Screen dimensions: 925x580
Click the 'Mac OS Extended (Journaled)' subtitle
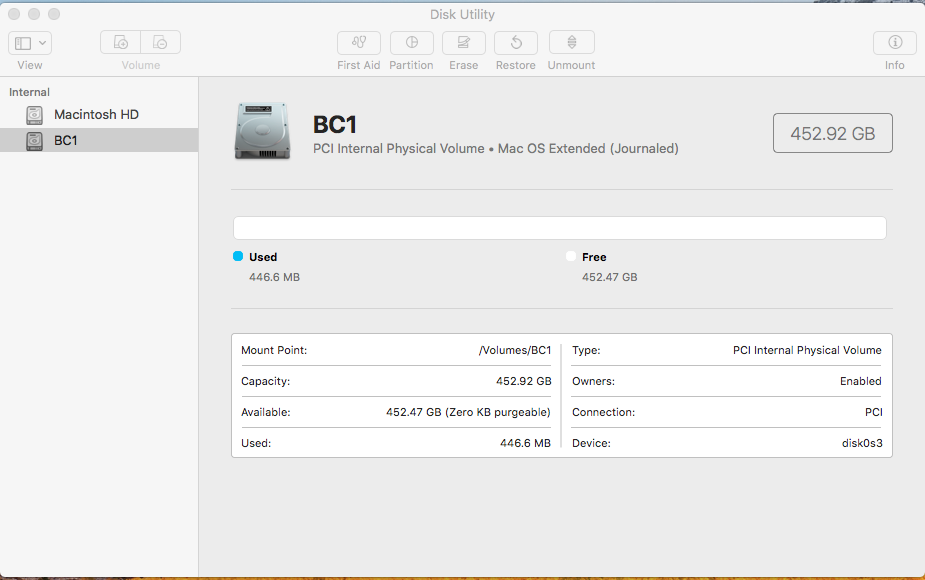coord(588,149)
